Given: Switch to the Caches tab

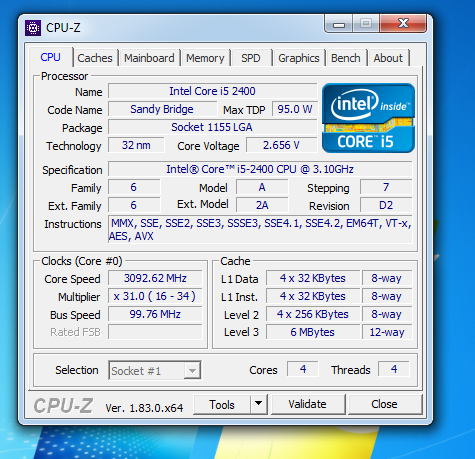Looking at the screenshot, I should tap(95, 58).
